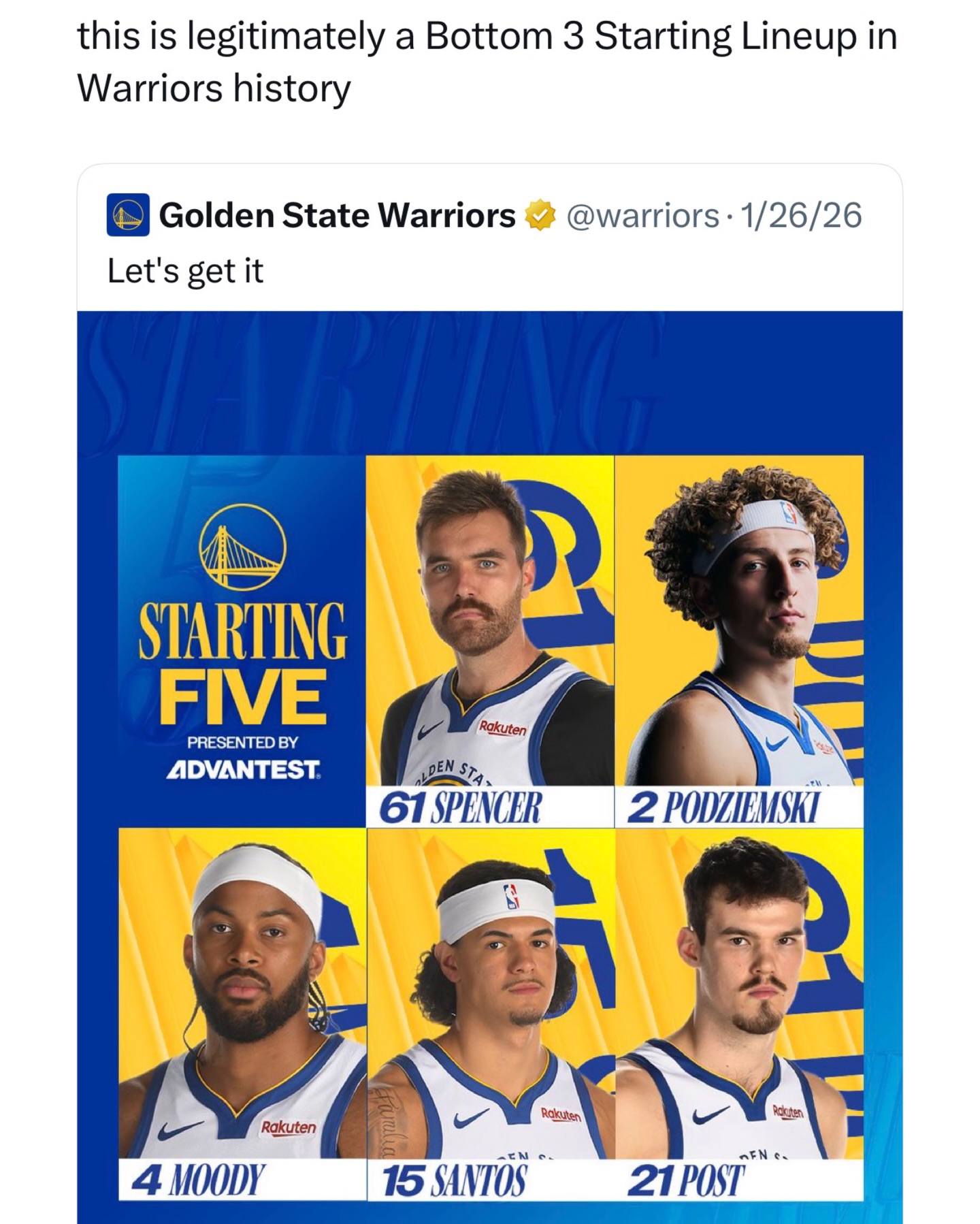Open the Spencer player photo
The height and width of the screenshot is (1224, 980).
point(490,619)
